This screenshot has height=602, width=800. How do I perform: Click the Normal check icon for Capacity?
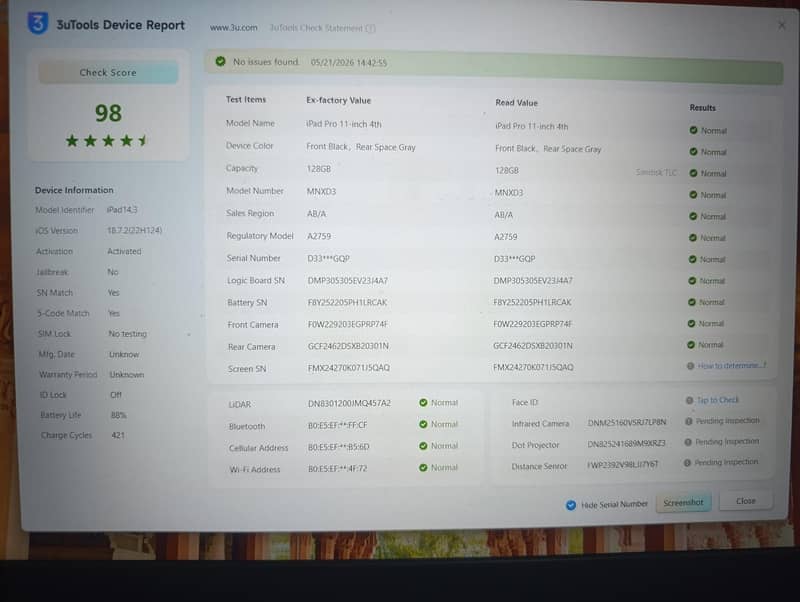tap(693, 173)
